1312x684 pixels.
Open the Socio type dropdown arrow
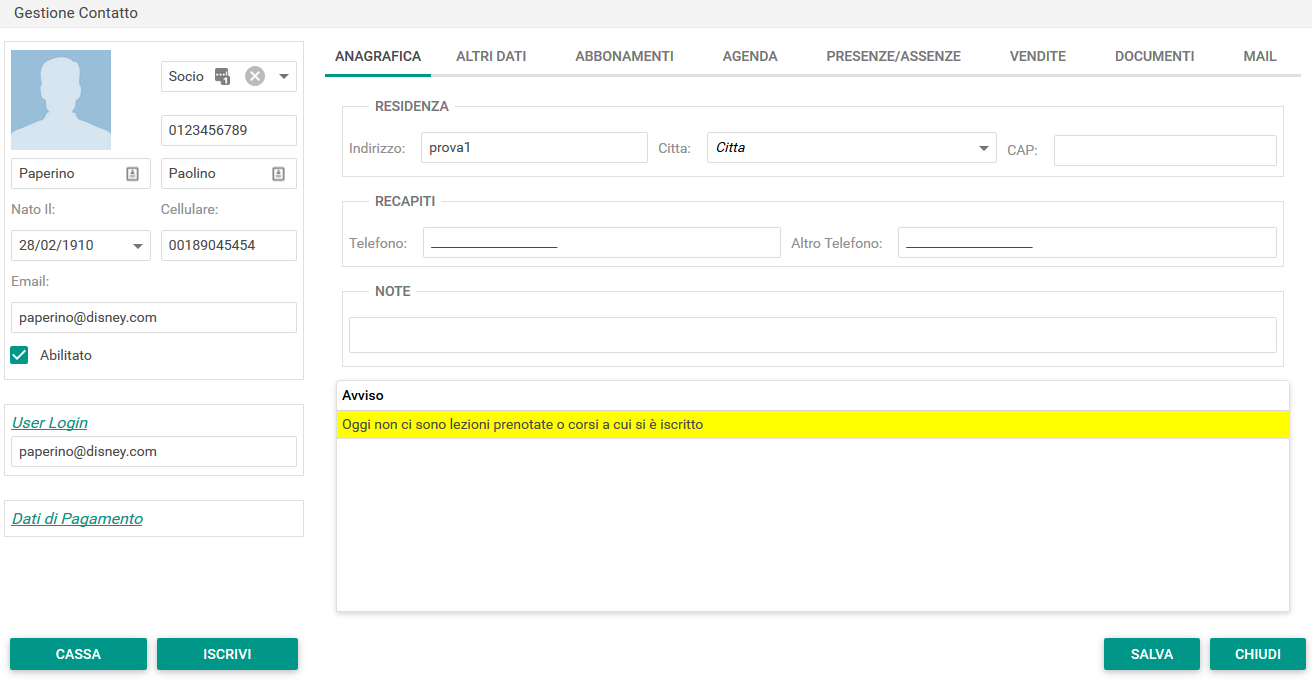pyautogui.click(x=283, y=76)
